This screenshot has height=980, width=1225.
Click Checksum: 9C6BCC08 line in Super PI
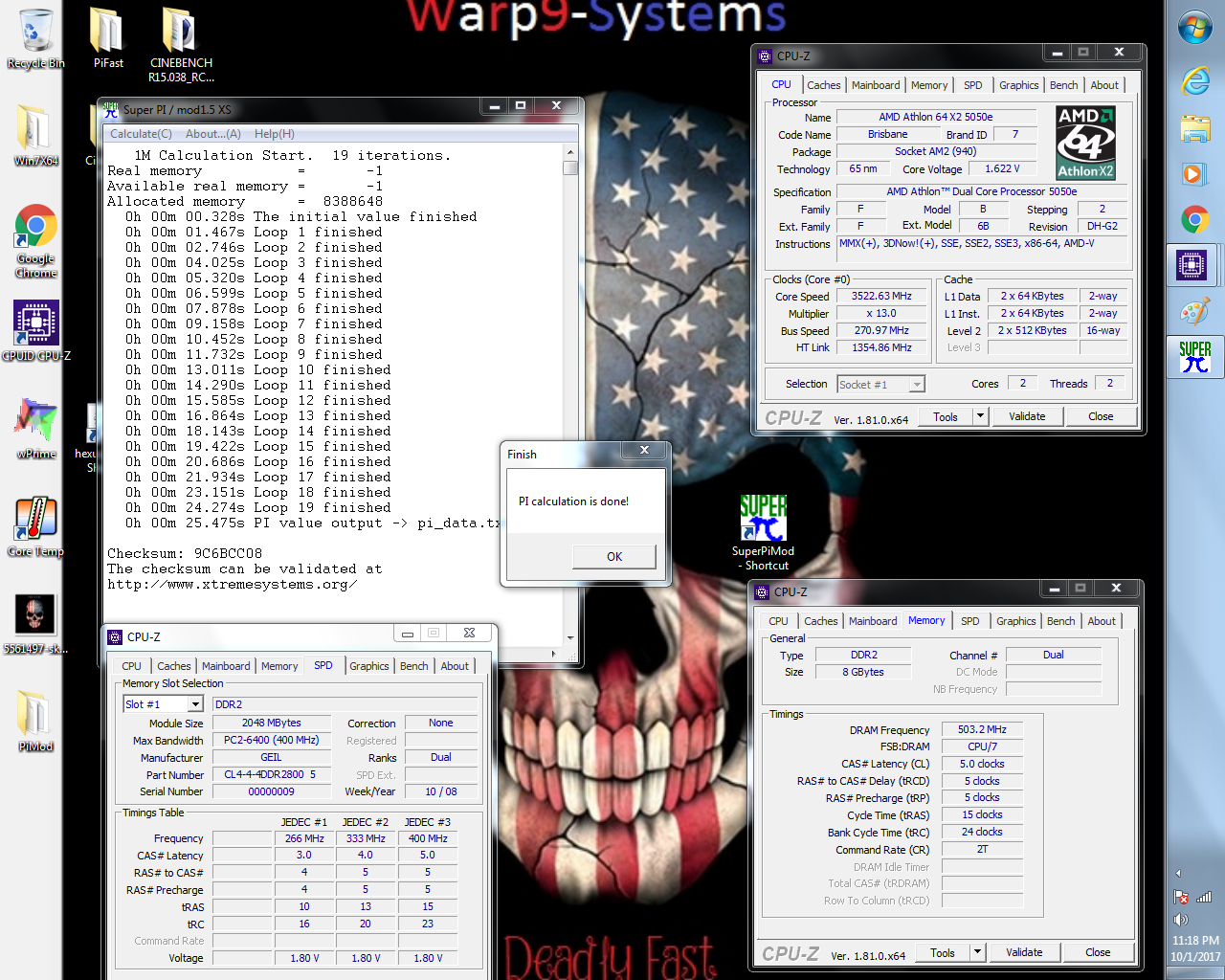coord(185,553)
